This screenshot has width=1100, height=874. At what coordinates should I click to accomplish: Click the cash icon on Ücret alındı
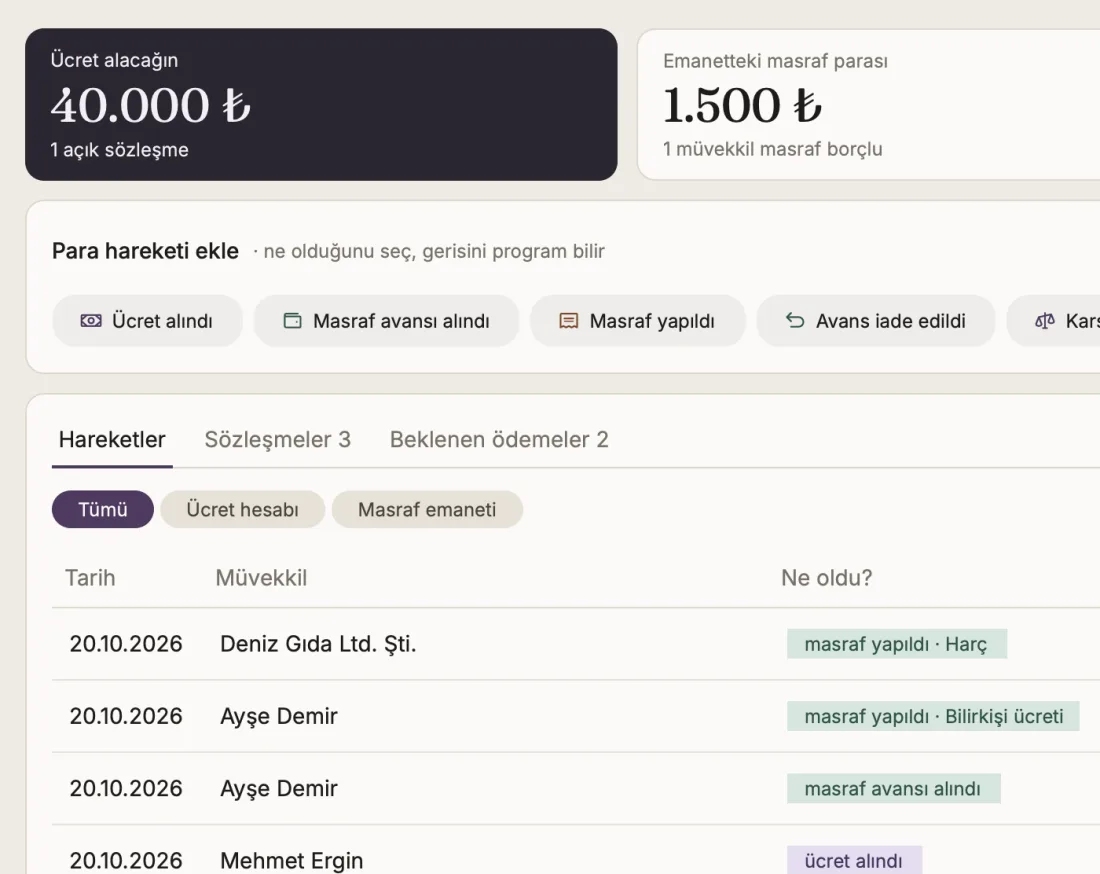pyautogui.click(x=90, y=321)
